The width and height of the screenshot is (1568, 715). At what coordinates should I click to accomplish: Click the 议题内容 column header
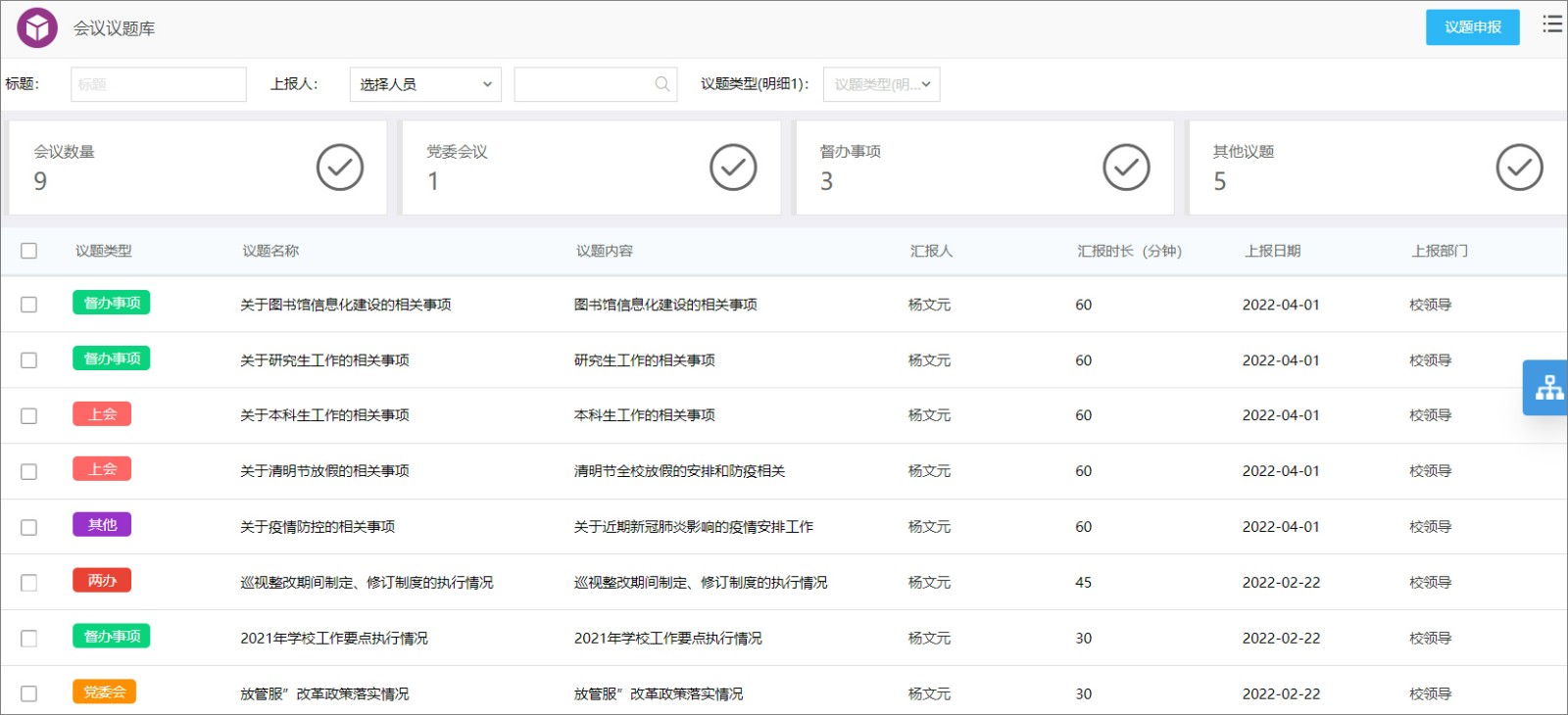605,251
